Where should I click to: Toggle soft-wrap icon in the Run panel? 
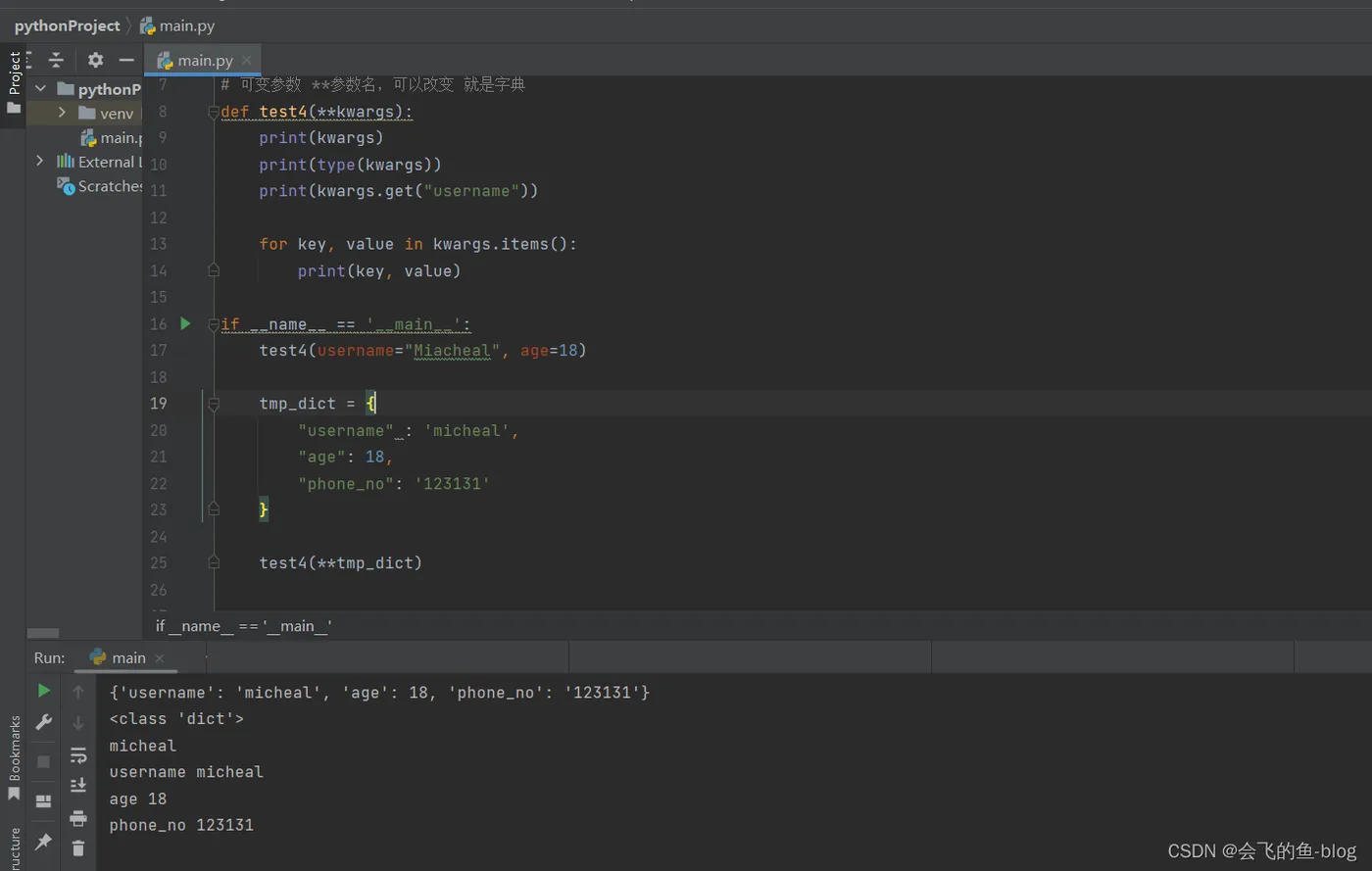(78, 755)
